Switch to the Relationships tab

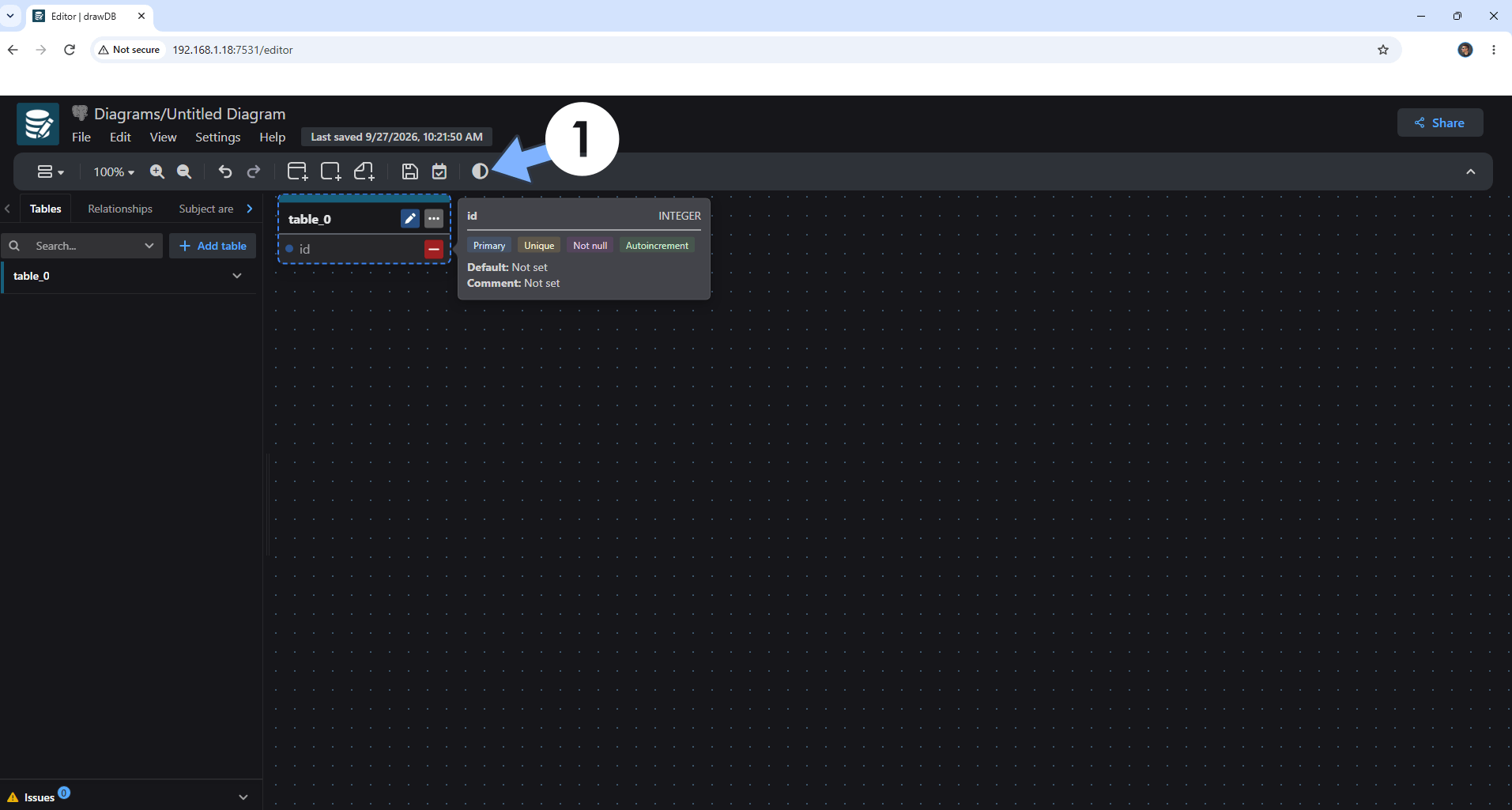(120, 209)
